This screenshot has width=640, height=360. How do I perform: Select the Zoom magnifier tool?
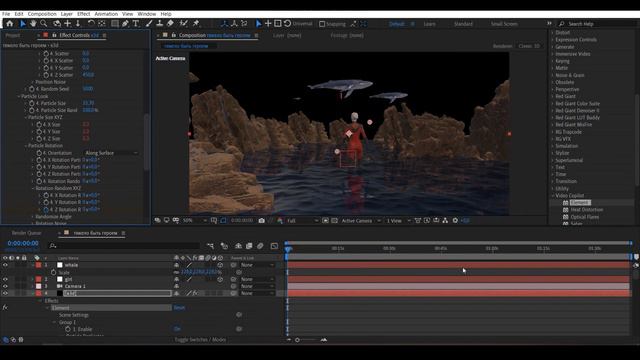(44, 24)
